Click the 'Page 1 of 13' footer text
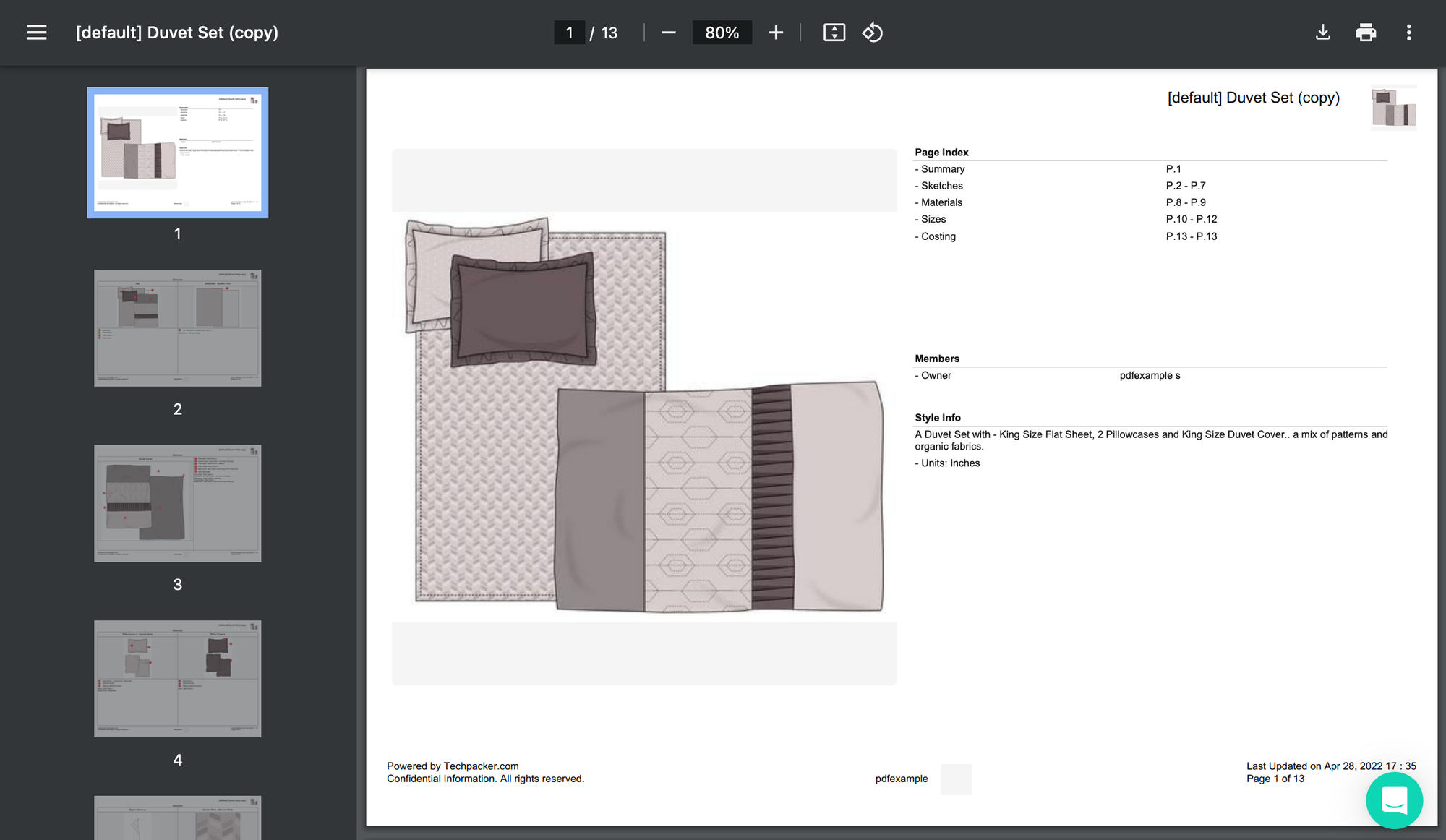 tap(1275, 779)
